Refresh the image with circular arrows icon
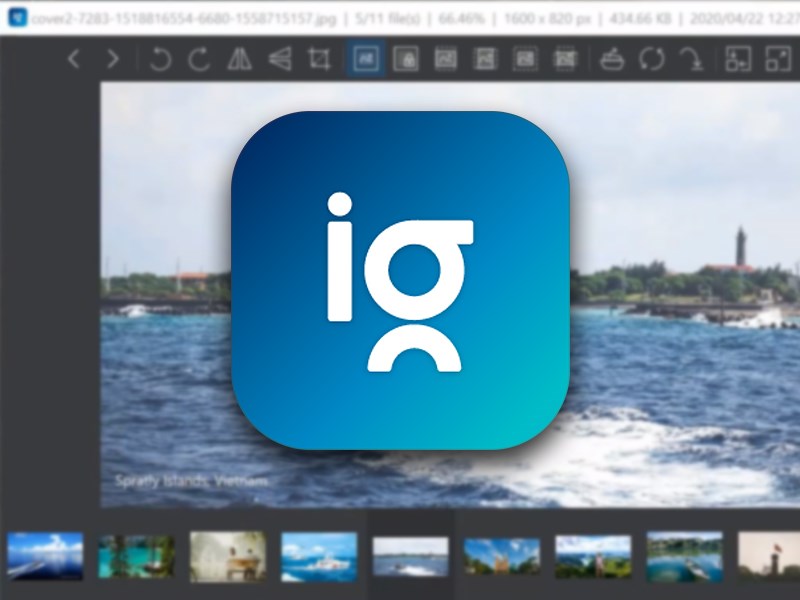The width and height of the screenshot is (800, 600). tap(652, 59)
